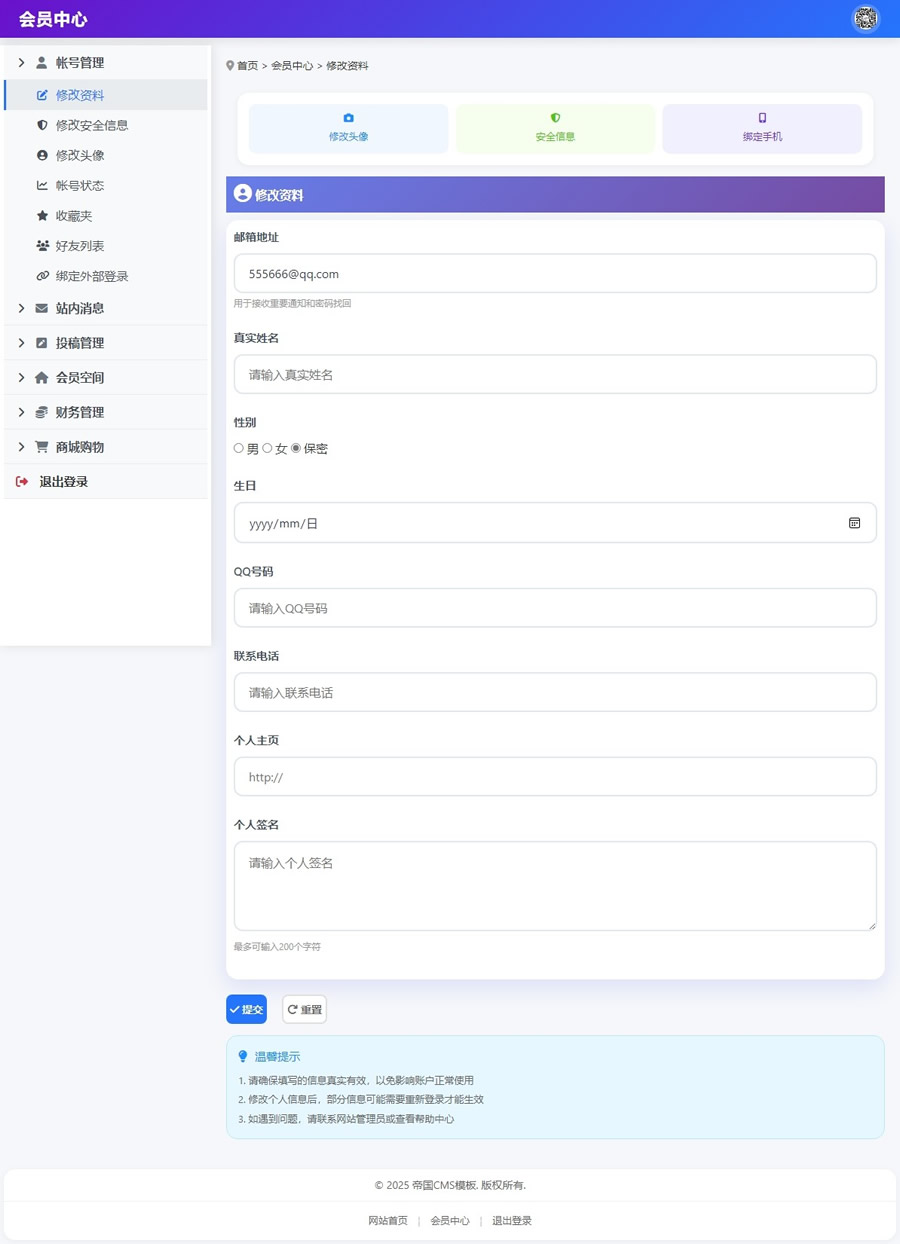Image resolution: width=900 pixels, height=1244 pixels.
Task: Click the 提交 submit button
Action: point(246,1009)
